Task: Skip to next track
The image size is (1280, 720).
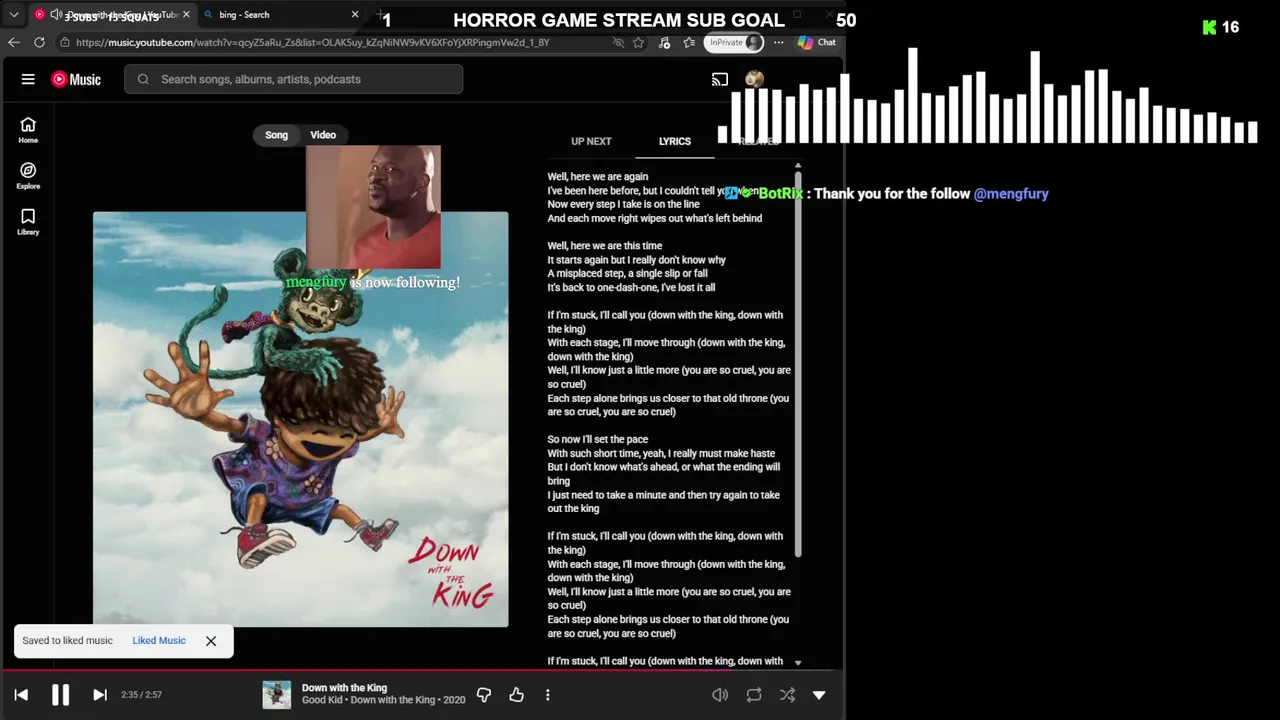Action: point(100,695)
